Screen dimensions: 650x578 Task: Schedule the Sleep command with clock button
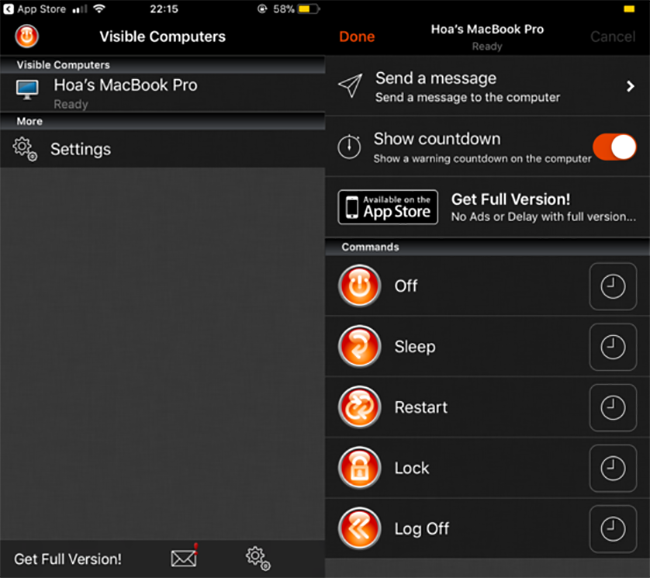click(612, 347)
